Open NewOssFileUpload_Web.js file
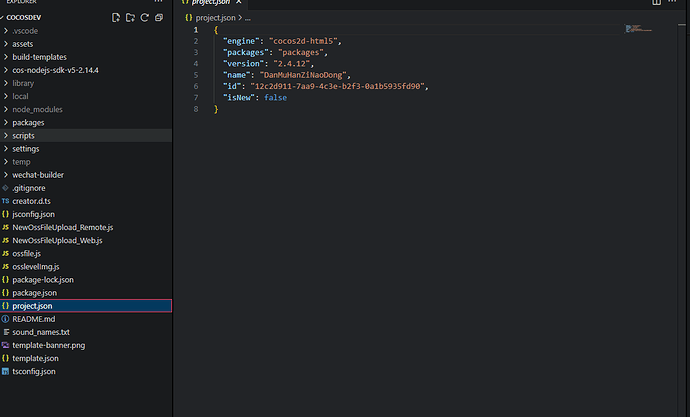The height and width of the screenshot is (417, 690). click(x=57, y=240)
